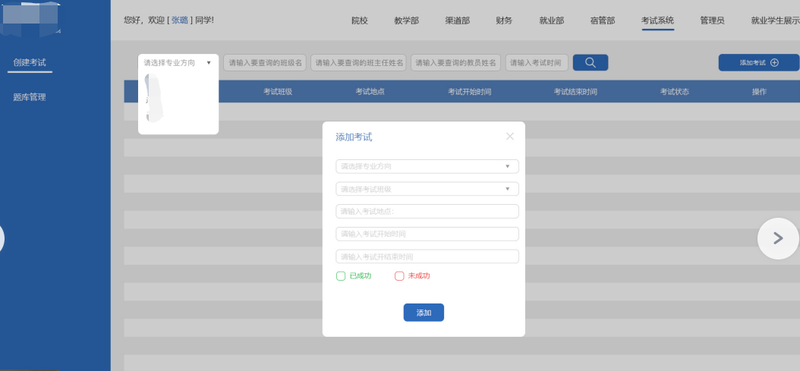
Task: Focus the 请输入考试时间 search field
Action: click(537, 63)
